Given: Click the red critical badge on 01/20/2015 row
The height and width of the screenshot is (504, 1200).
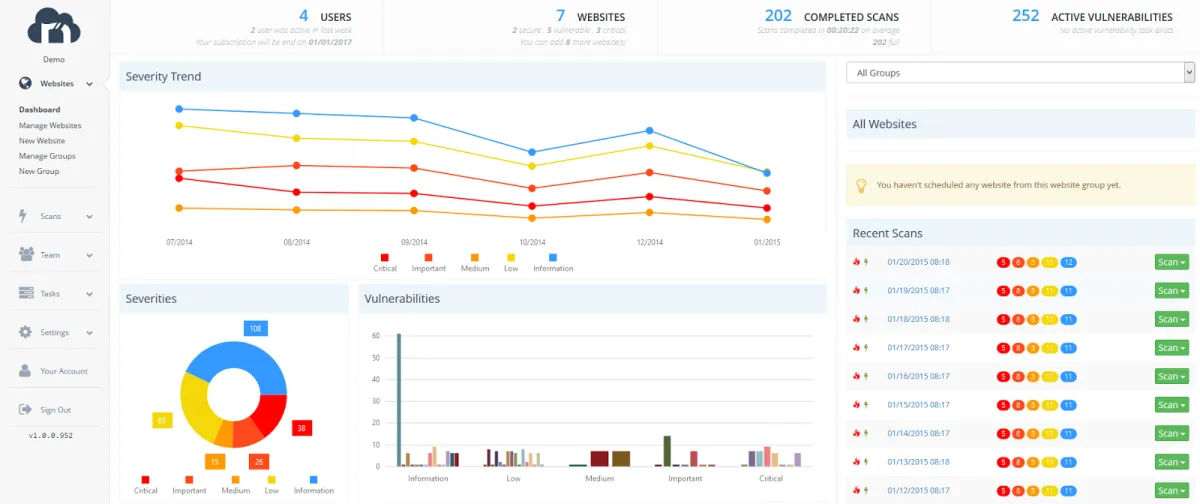Looking at the screenshot, I should point(1003,262).
